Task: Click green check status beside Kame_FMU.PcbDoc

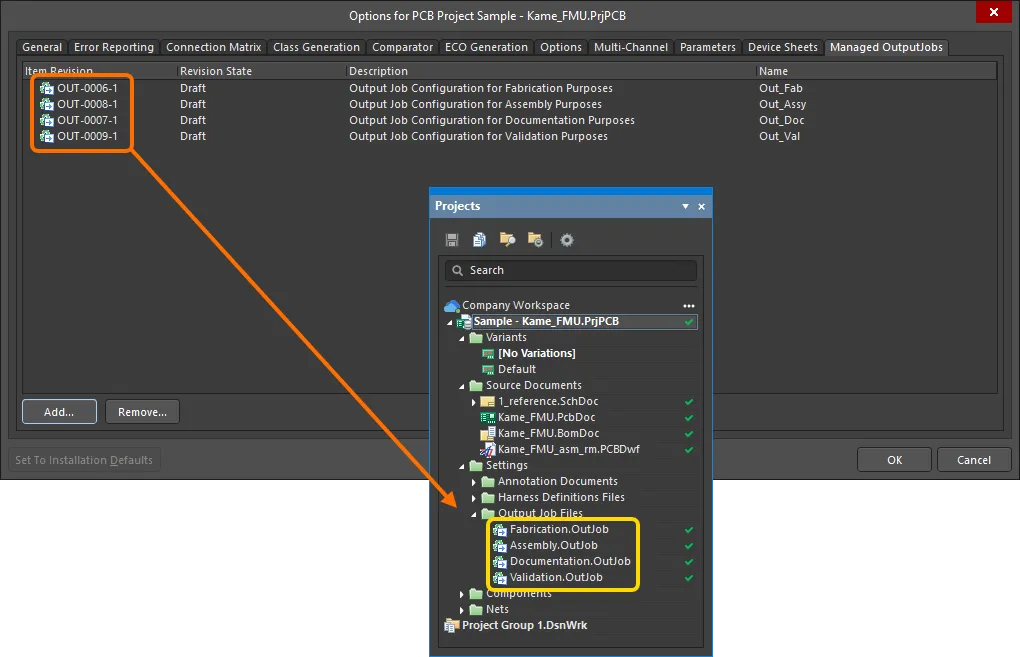Action: pos(689,418)
